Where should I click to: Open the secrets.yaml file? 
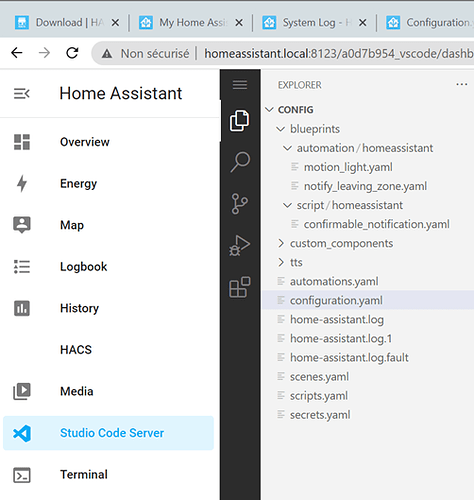(320, 415)
